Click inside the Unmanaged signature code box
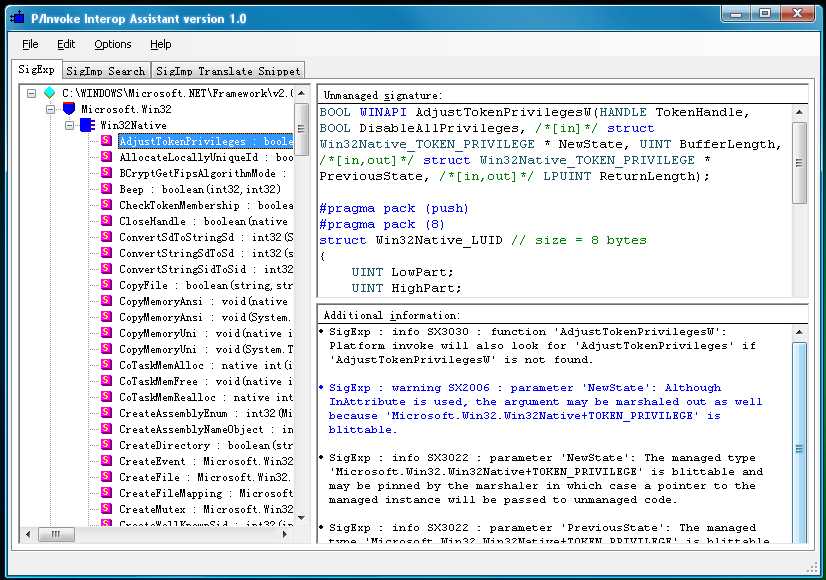This screenshot has height=580, width=826. [x=556, y=200]
